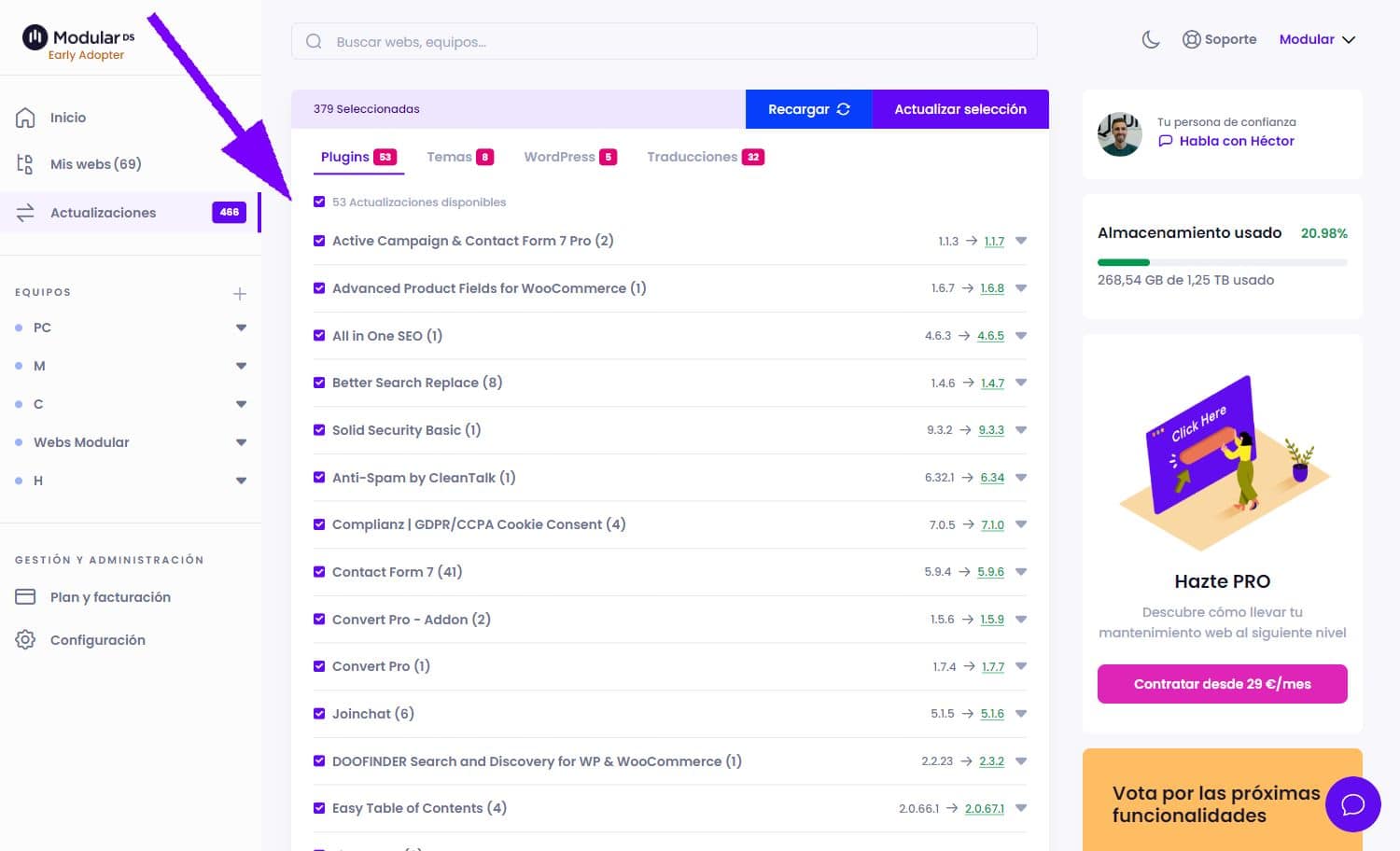Click the search magnifier icon
The width and height of the screenshot is (1400, 851).
click(x=314, y=41)
